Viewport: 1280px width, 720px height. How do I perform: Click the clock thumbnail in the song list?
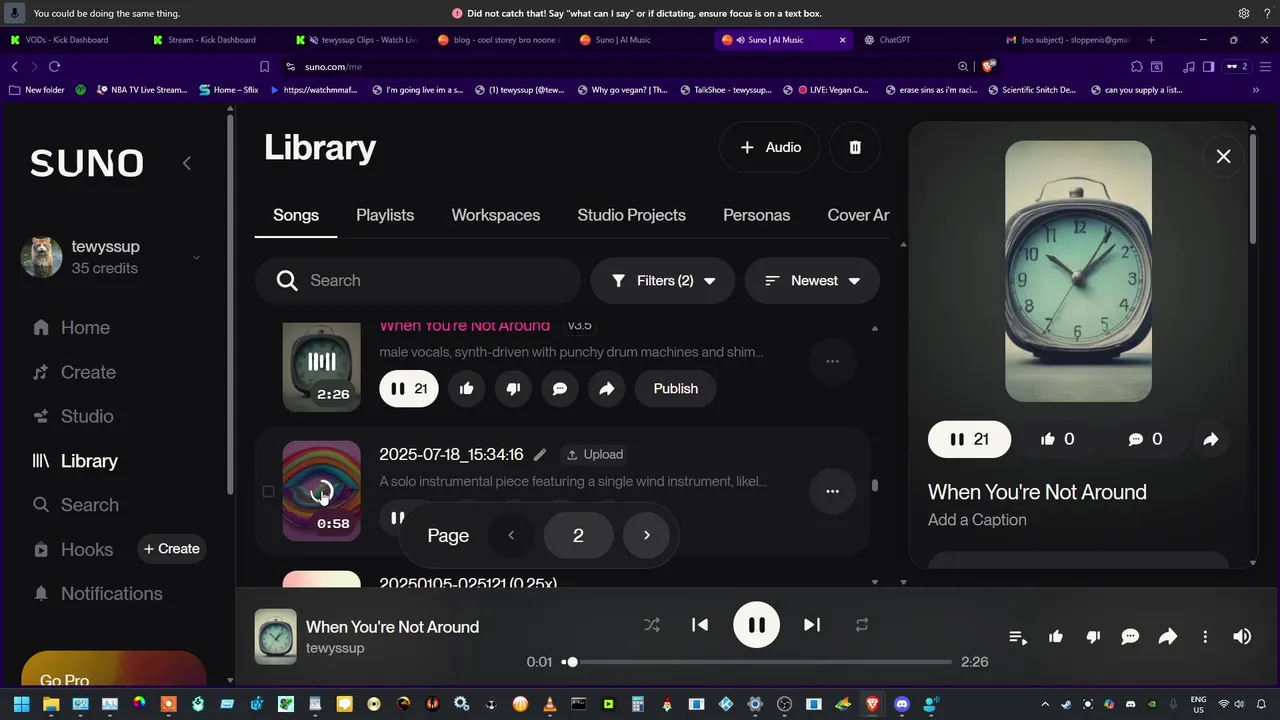click(x=321, y=365)
